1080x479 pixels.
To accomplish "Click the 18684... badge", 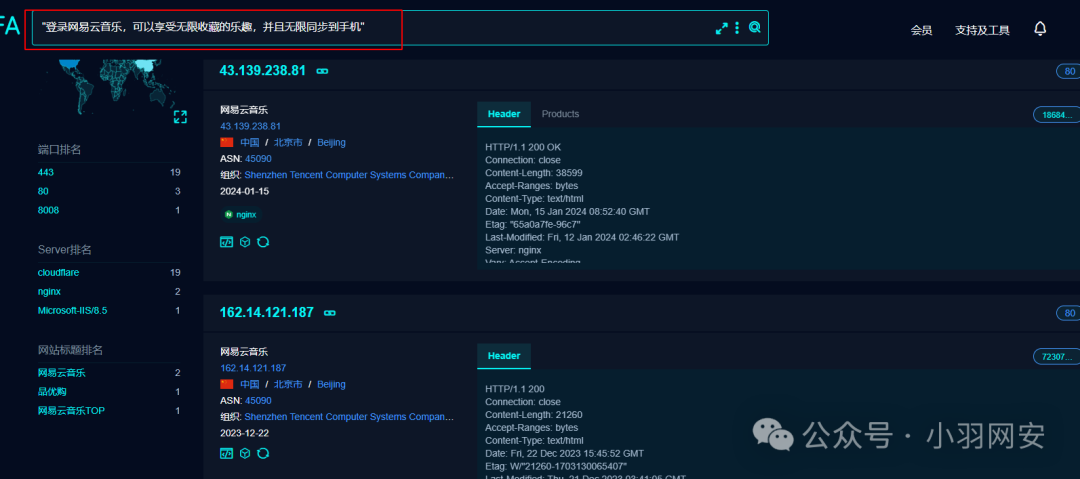I will click(1057, 115).
